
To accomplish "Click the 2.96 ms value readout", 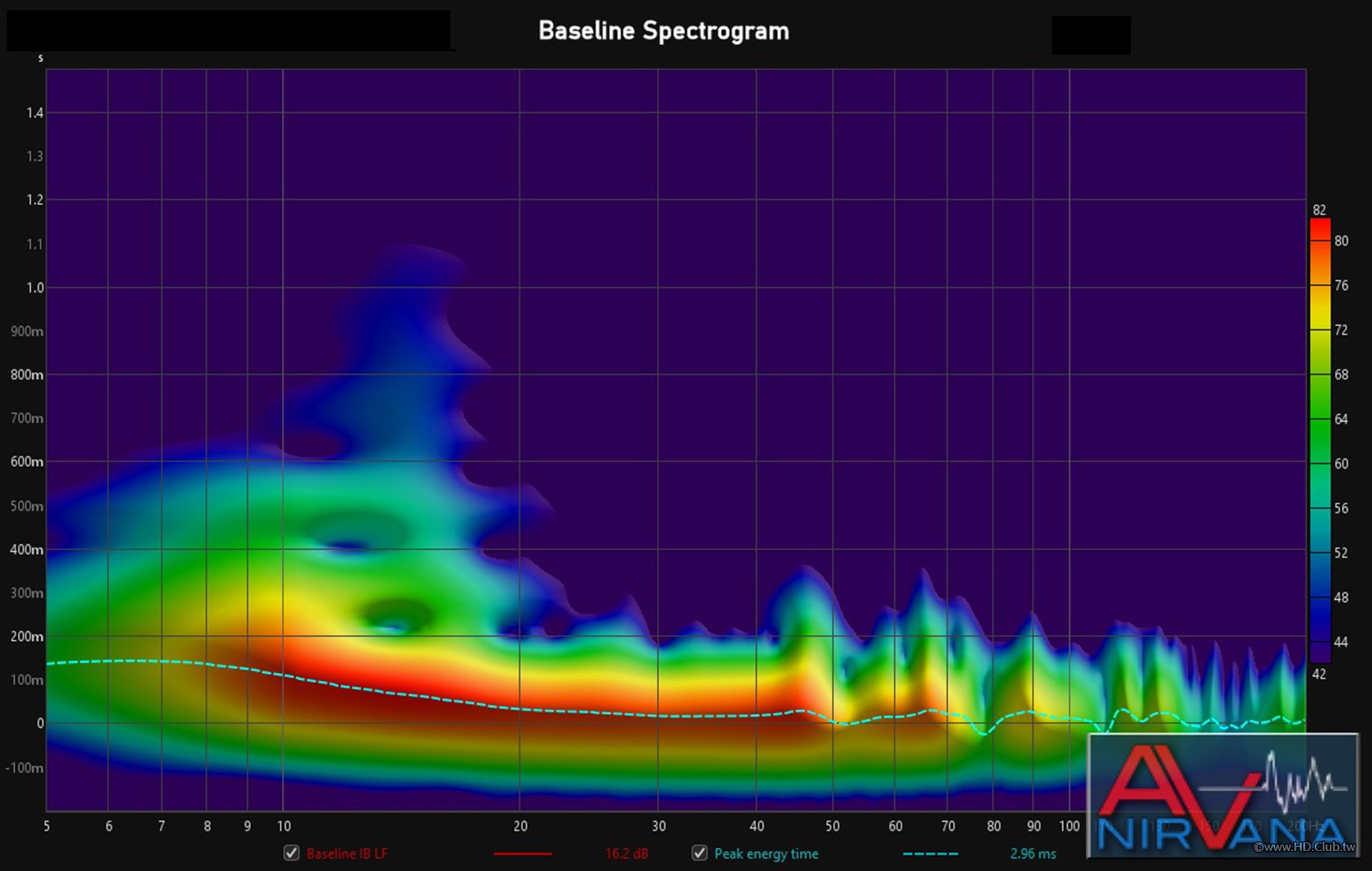I will [x=1033, y=854].
